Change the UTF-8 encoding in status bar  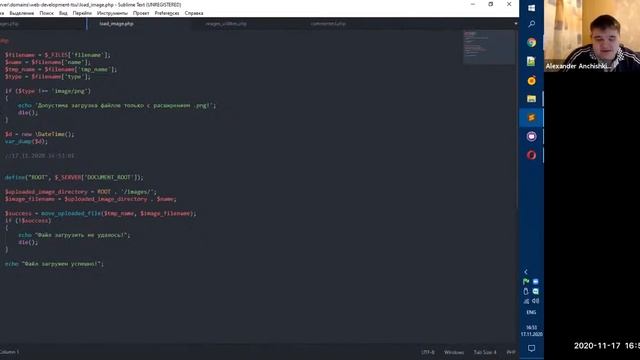[x=428, y=352]
